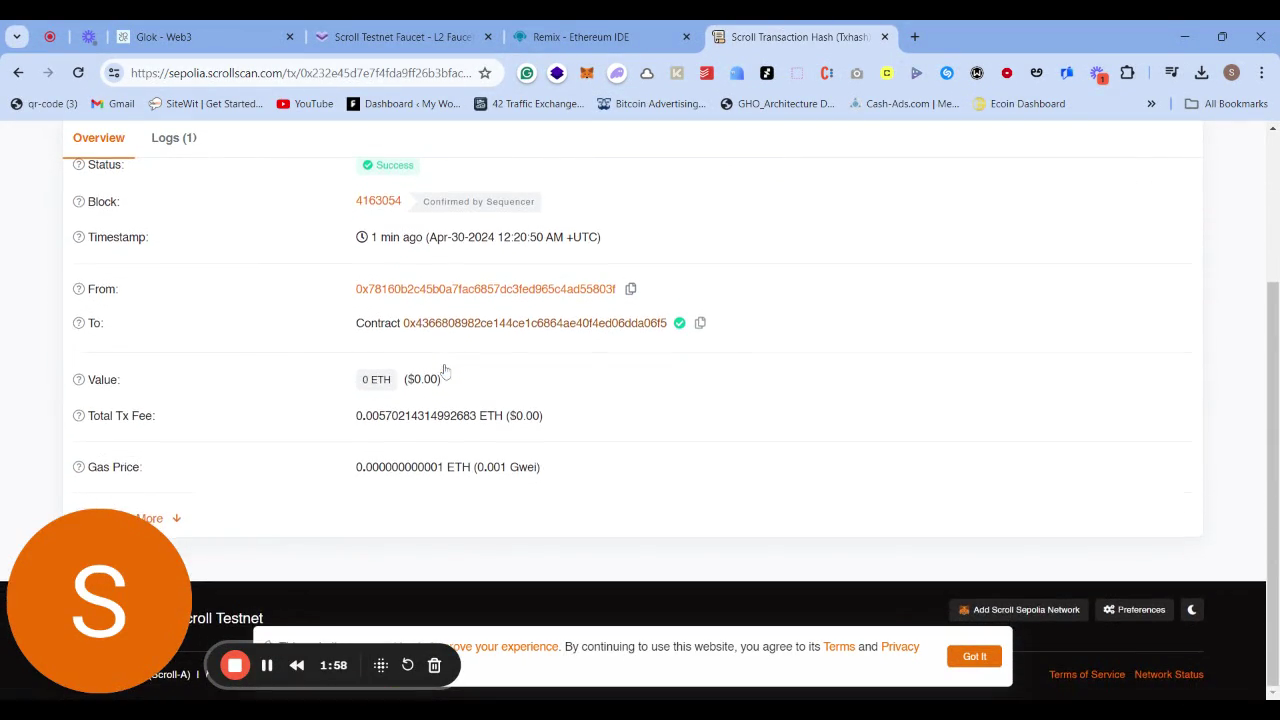This screenshot has width=1280, height=720.
Task: Open the Gmail bookmark
Action: (112, 104)
